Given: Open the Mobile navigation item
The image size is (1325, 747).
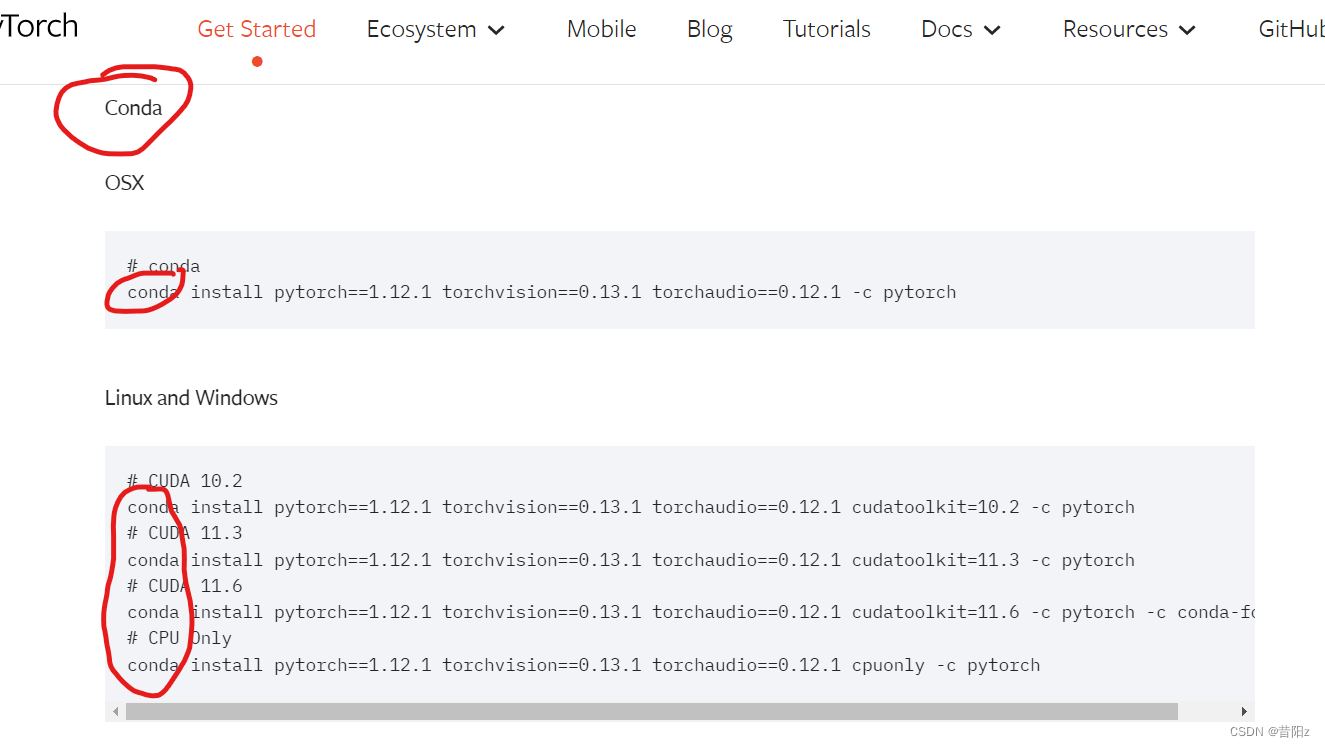Looking at the screenshot, I should 601,29.
